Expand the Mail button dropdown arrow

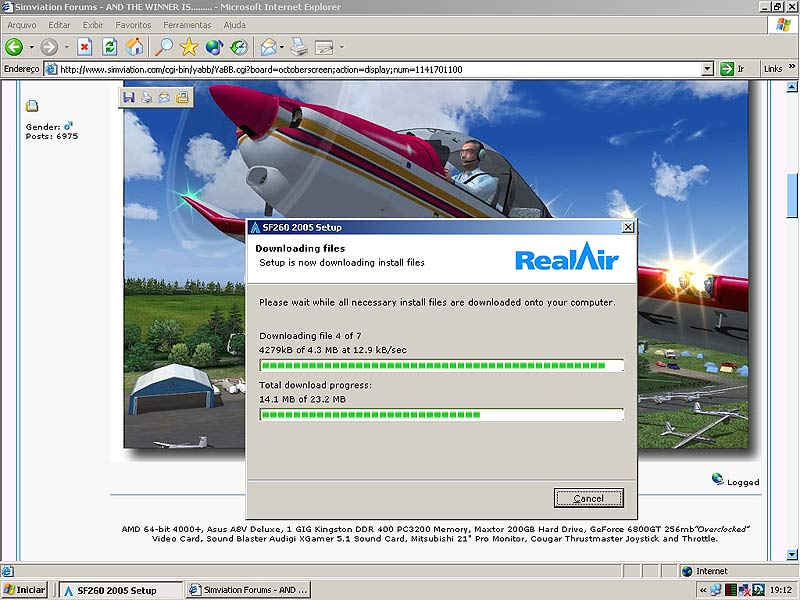[283, 47]
